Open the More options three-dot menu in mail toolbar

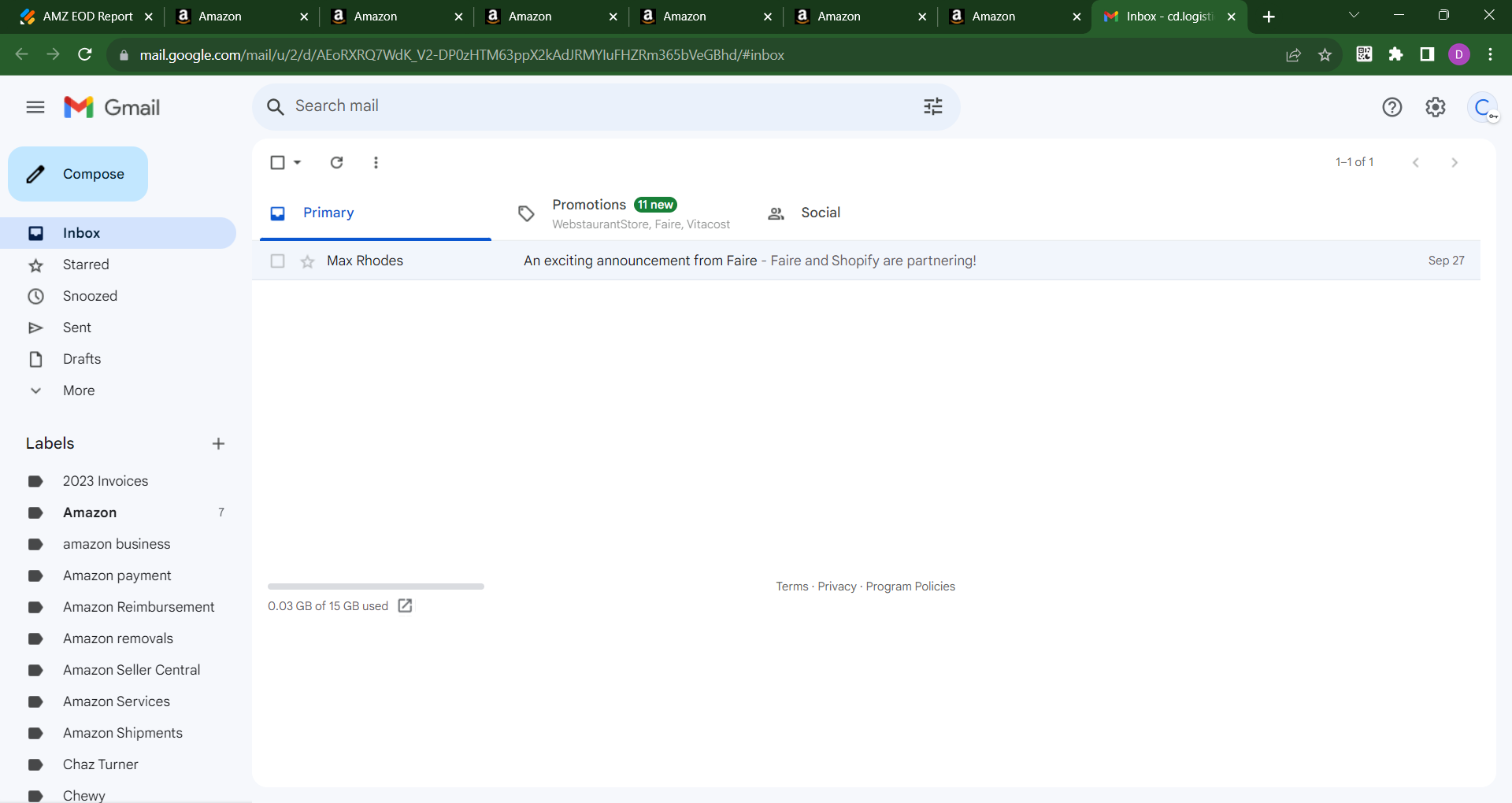point(376,162)
